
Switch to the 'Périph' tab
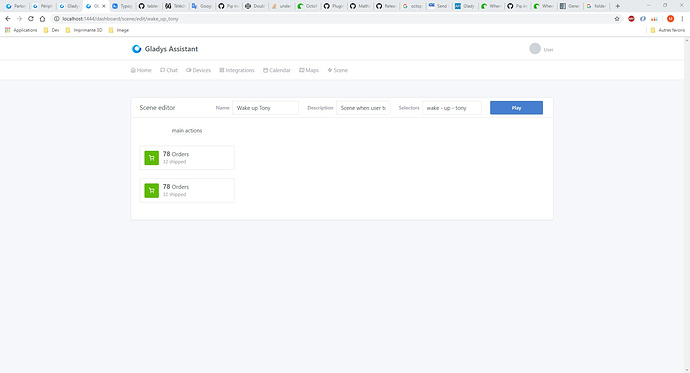[x=42, y=6]
